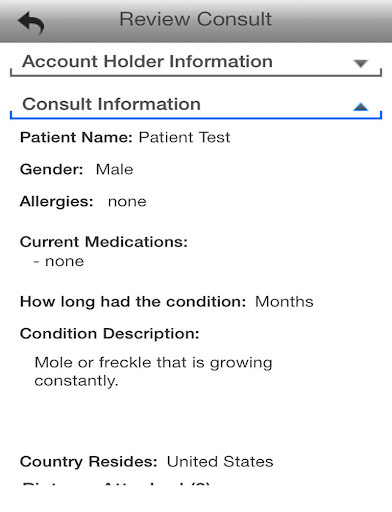Expand Account Holder Information down arrow
392x512 pixels.
[x=361, y=63]
